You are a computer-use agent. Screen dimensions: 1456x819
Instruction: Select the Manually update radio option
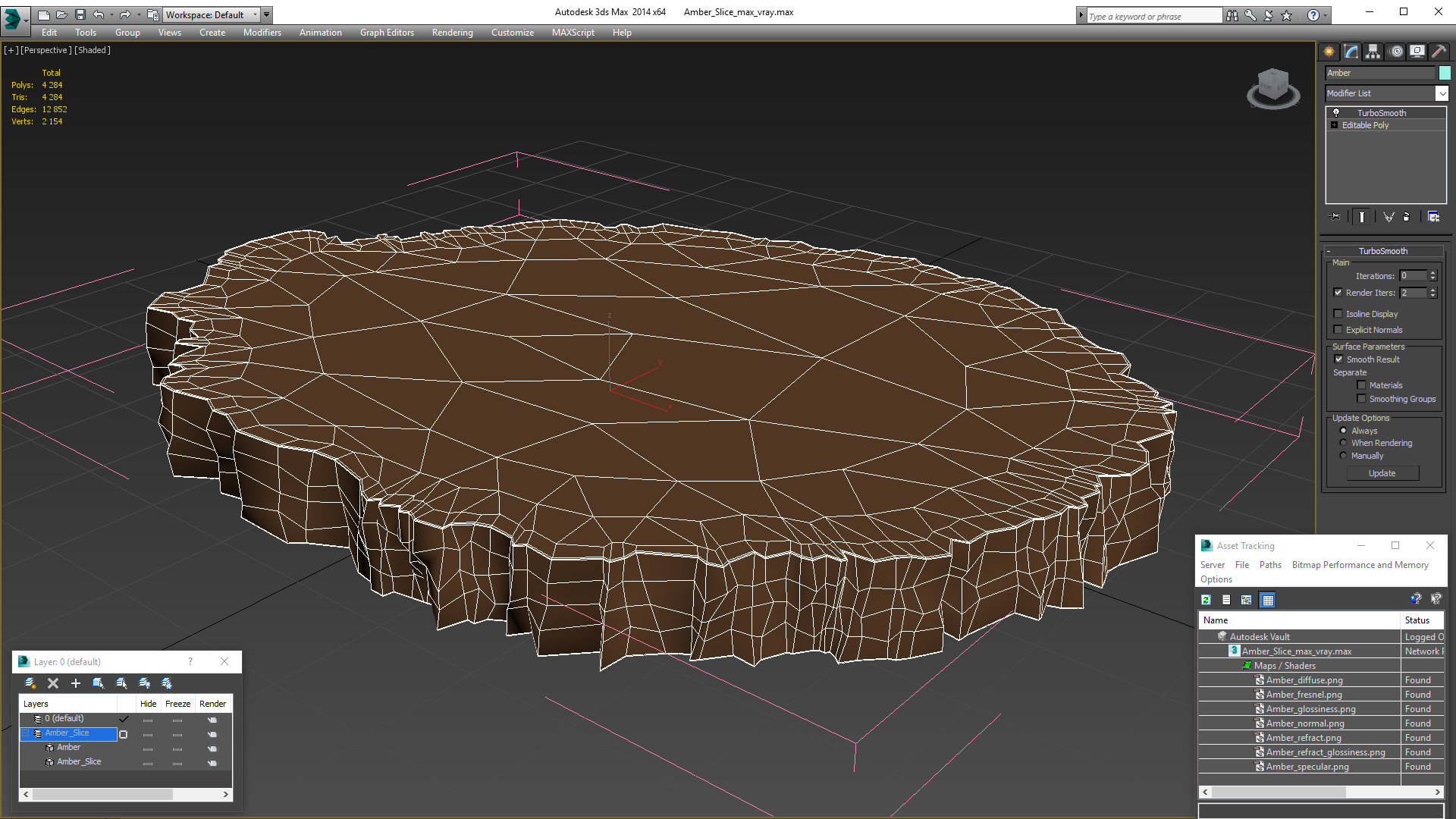tap(1344, 456)
